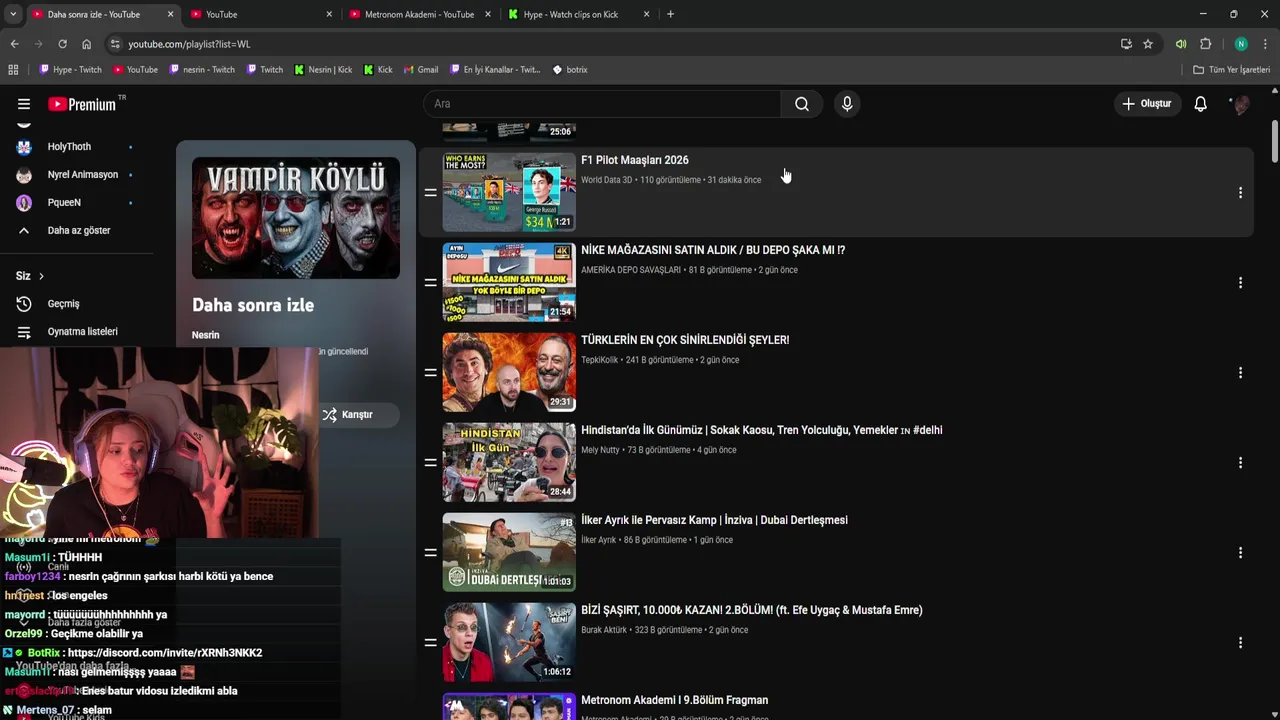The image size is (1280, 720).
Task: Open Hype - Twitch bookmark
Action: click(x=70, y=70)
